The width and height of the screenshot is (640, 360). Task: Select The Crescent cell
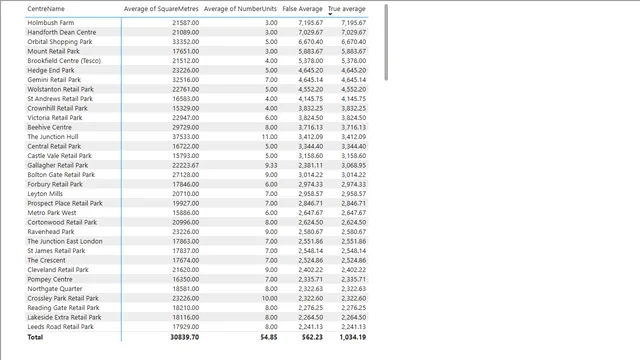click(46, 260)
